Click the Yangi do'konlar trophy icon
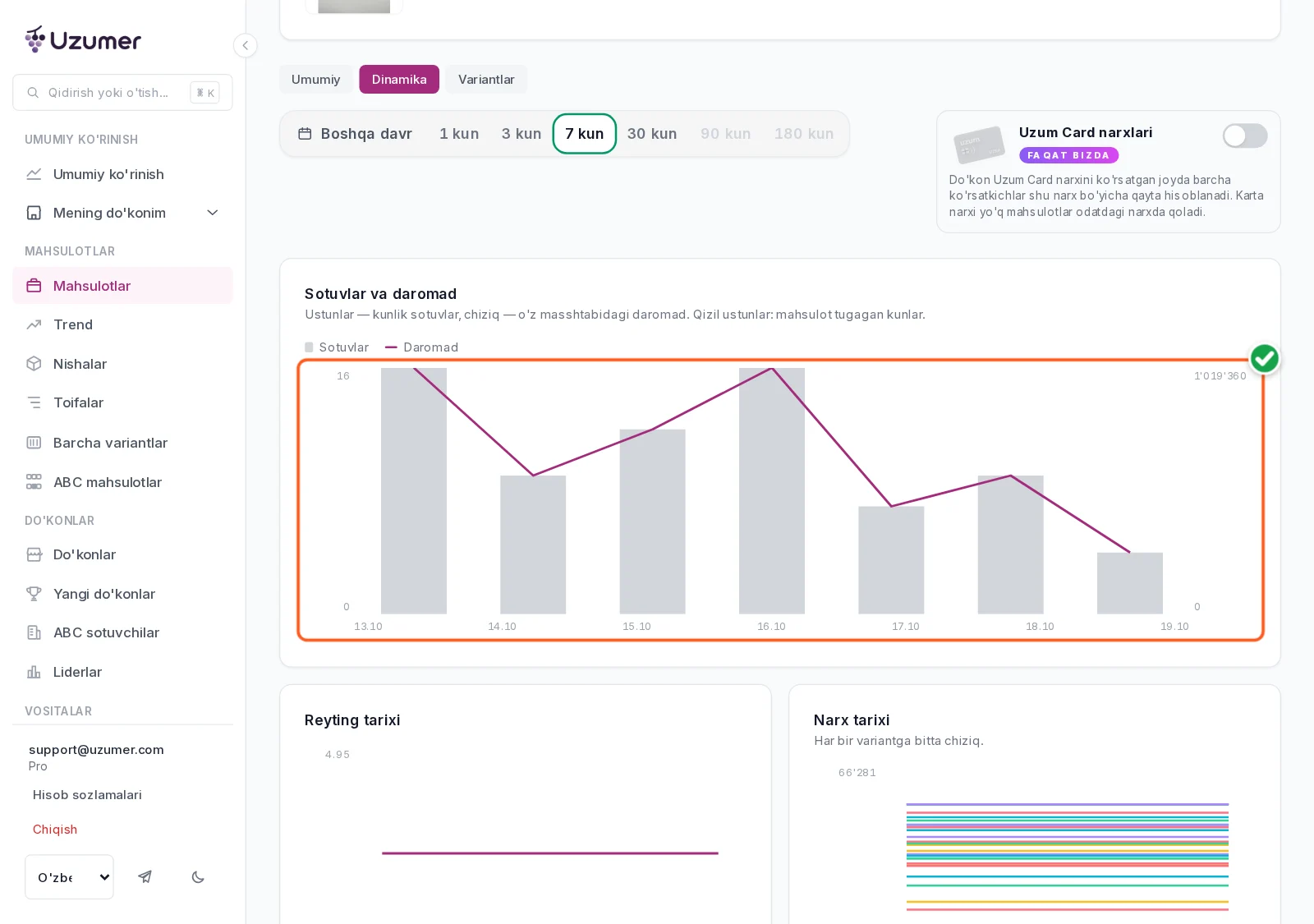Screen dimensions: 1314x924 (x=34, y=594)
